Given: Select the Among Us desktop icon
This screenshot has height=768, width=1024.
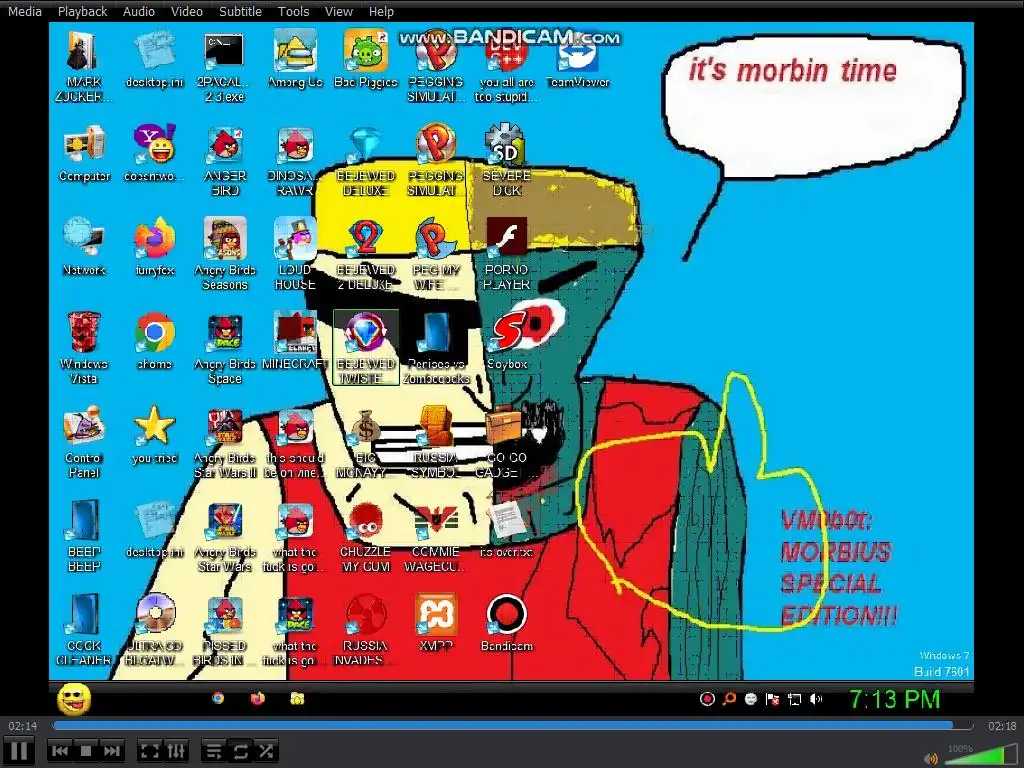Looking at the screenshot, I should click(295, 60).
